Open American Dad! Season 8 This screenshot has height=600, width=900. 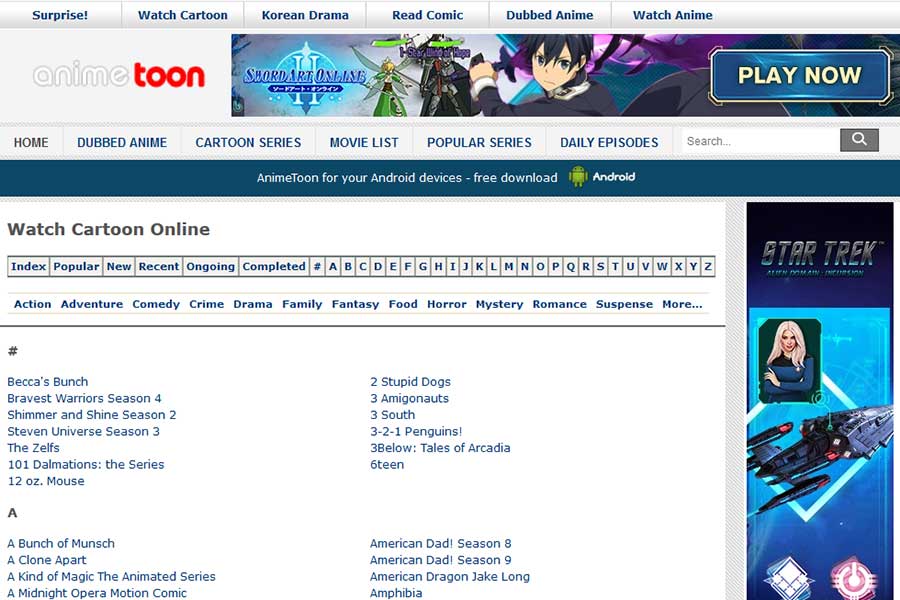tap(440, 544)
